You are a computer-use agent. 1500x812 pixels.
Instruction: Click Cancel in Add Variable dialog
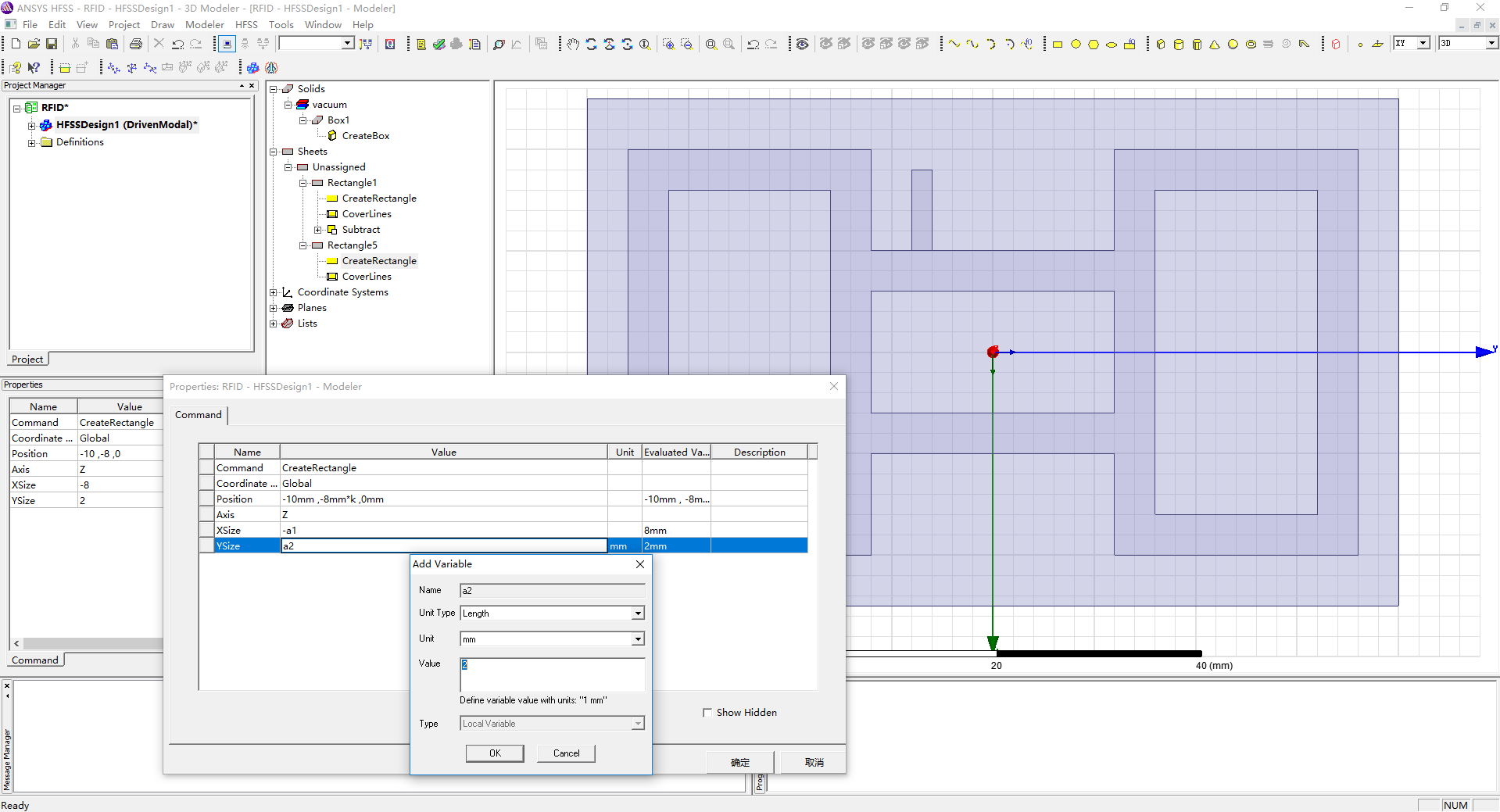(566, 753)
